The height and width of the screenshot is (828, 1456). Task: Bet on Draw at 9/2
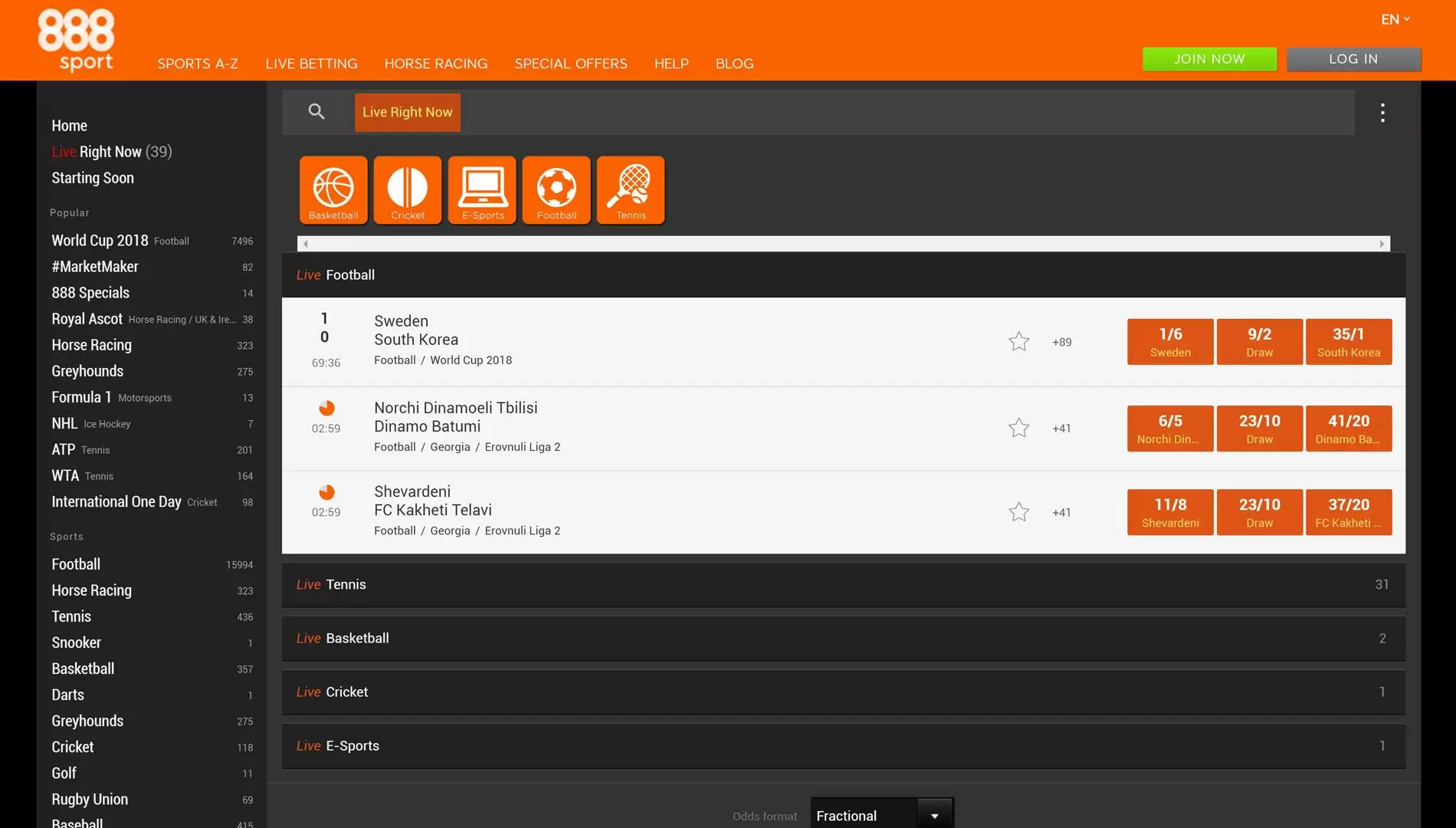(1259, 342)
